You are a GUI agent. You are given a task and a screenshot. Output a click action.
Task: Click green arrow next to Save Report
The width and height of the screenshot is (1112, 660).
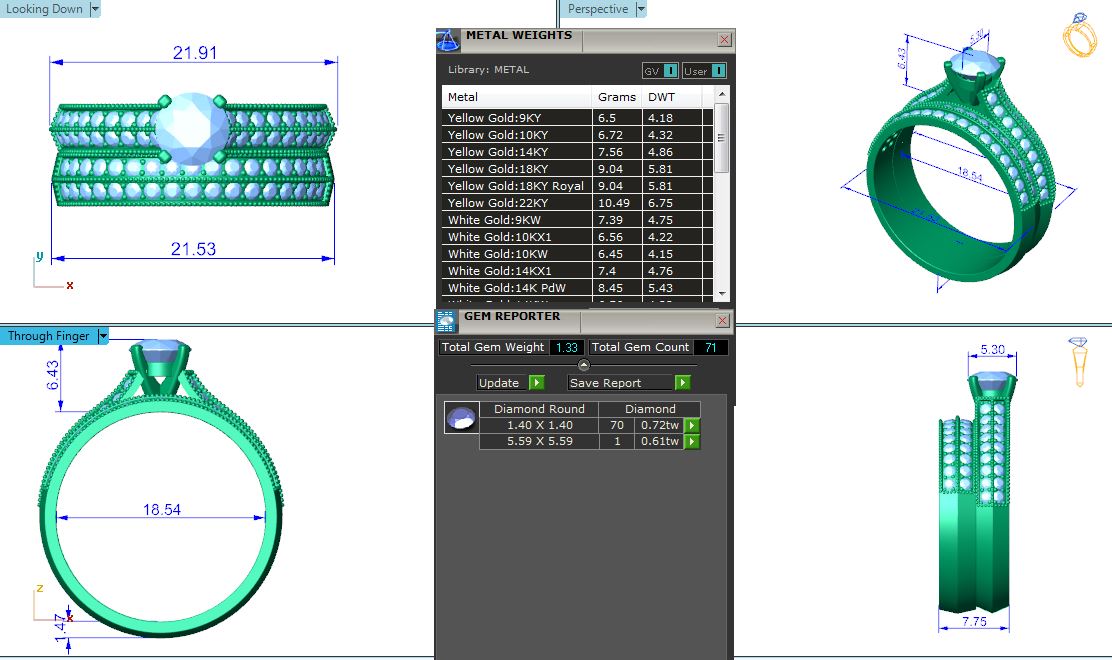click(682, 383)
